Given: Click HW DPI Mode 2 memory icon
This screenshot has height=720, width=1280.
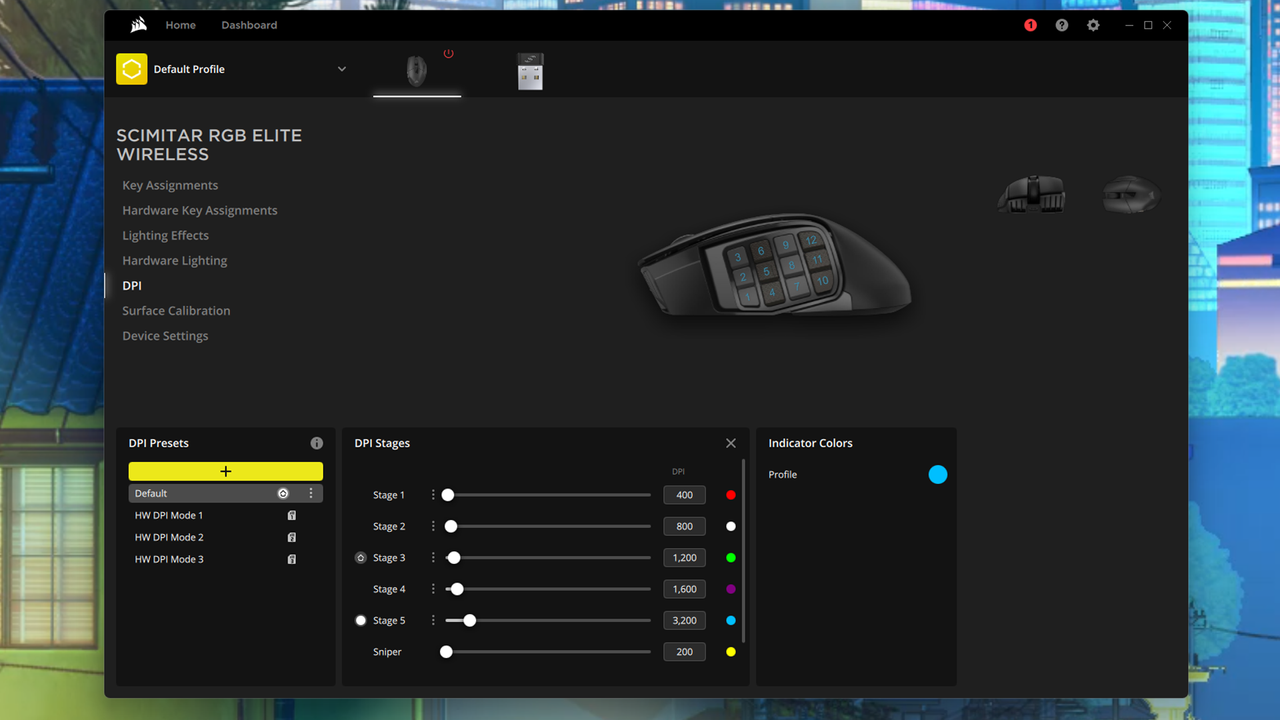Looking at the screenshot, I should pyautogui.click(x=292, y=538).
